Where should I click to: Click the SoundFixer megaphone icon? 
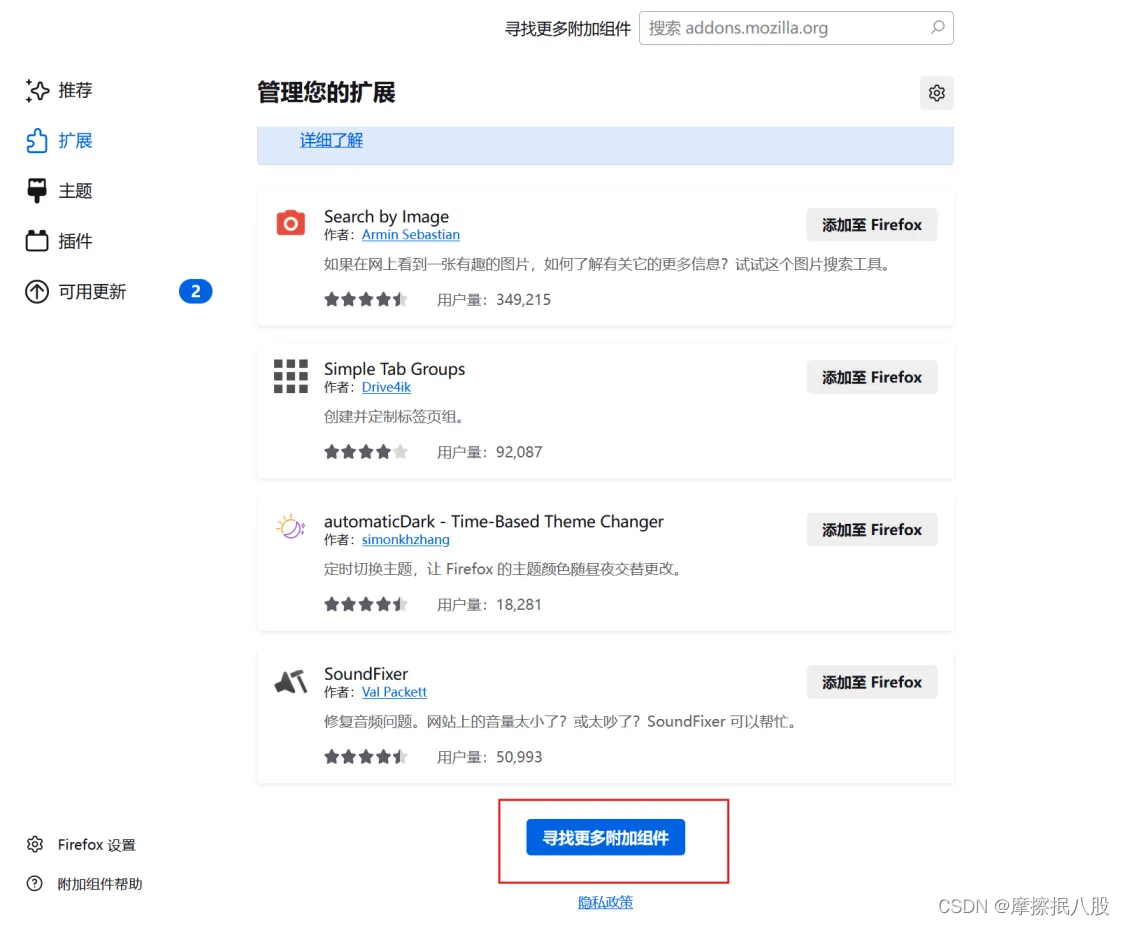tap(291, 681)
